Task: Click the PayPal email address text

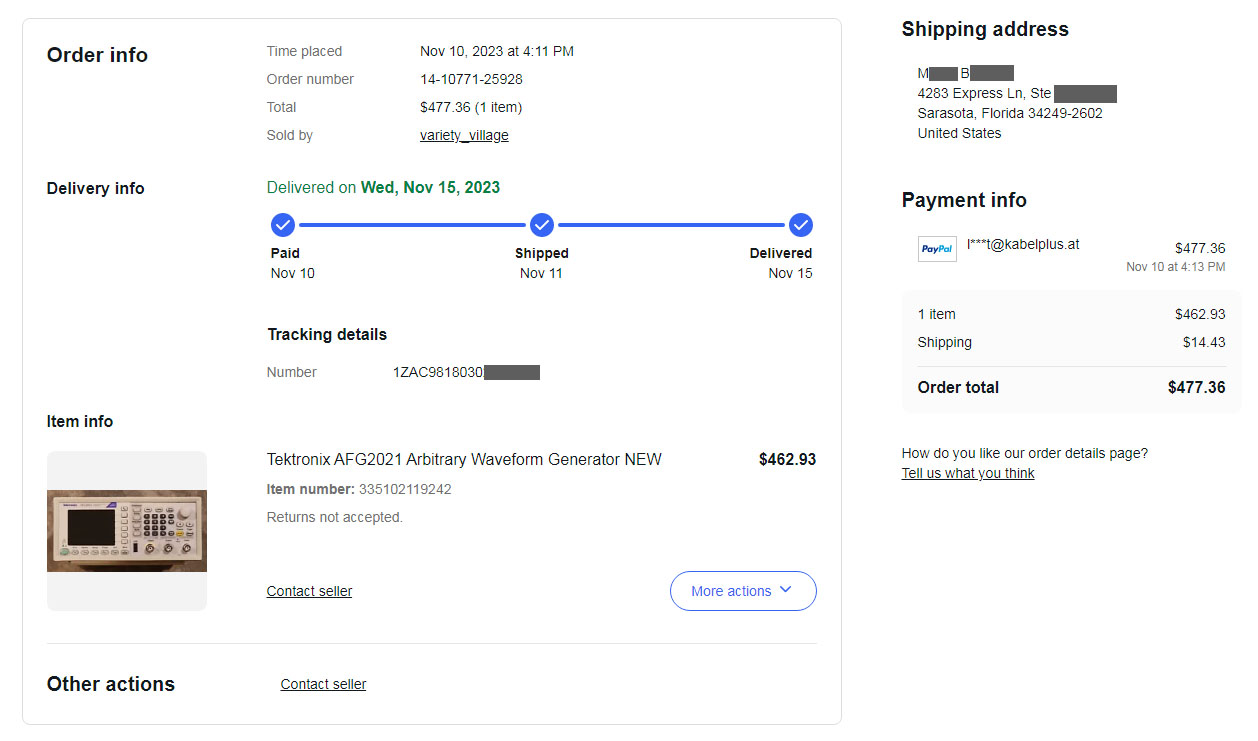Action: coord(1023,244)
